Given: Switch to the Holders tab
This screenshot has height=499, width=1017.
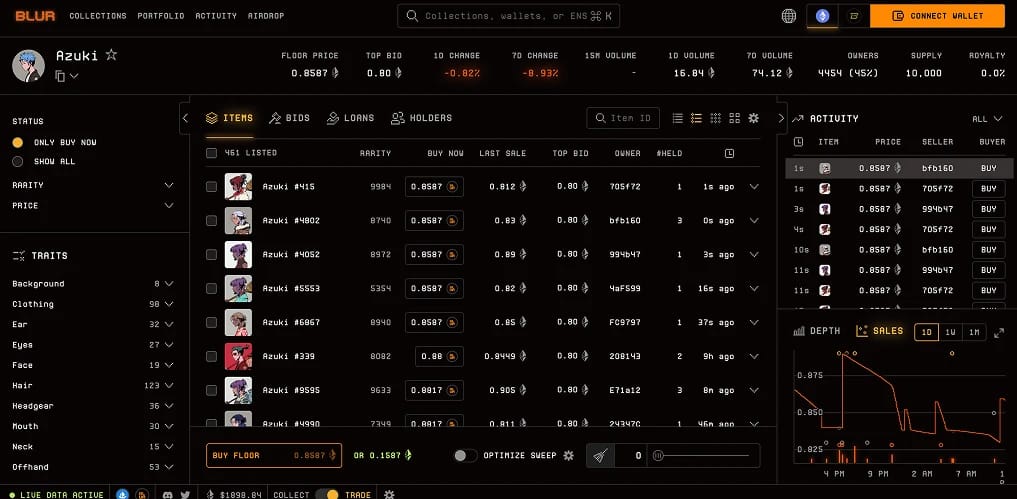Looking at the screenshot, I should pos(422,118).
